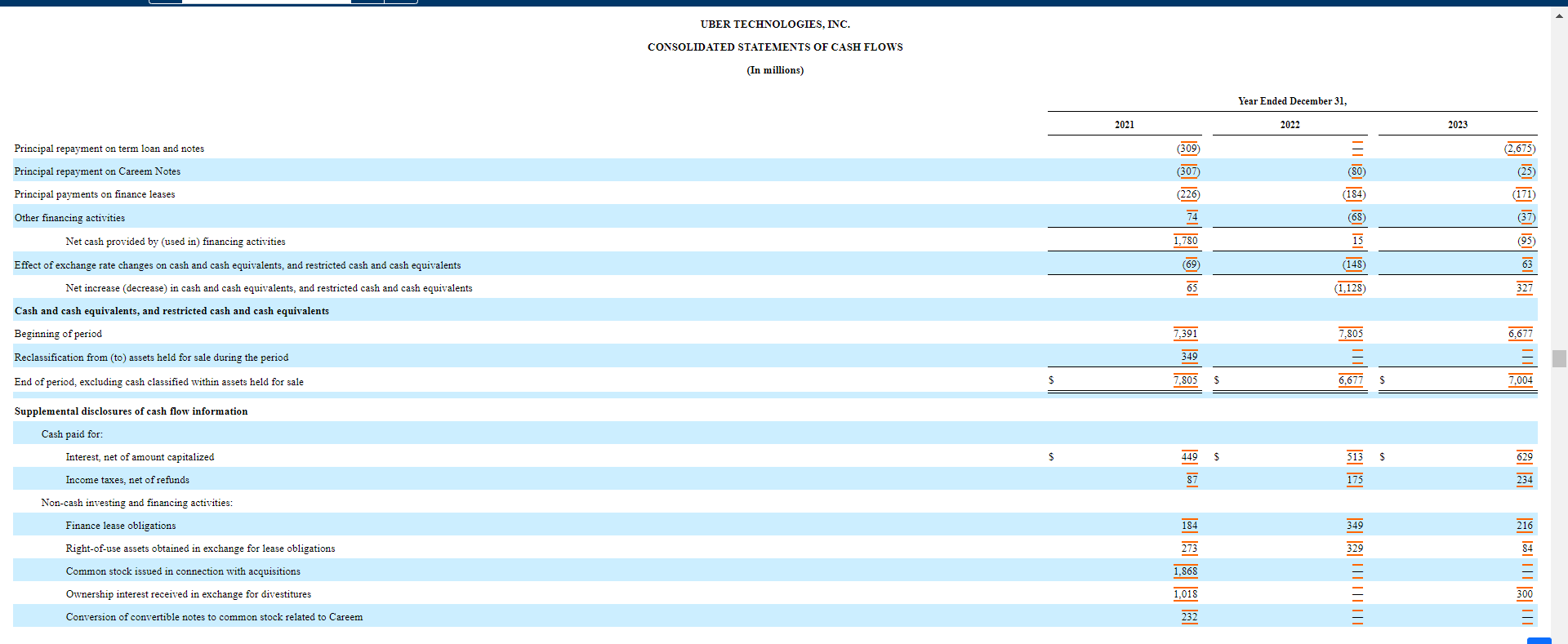Select 2021 interest paid value 449
Viewport: 1568px width, 644px height.
click(1190, 457)
